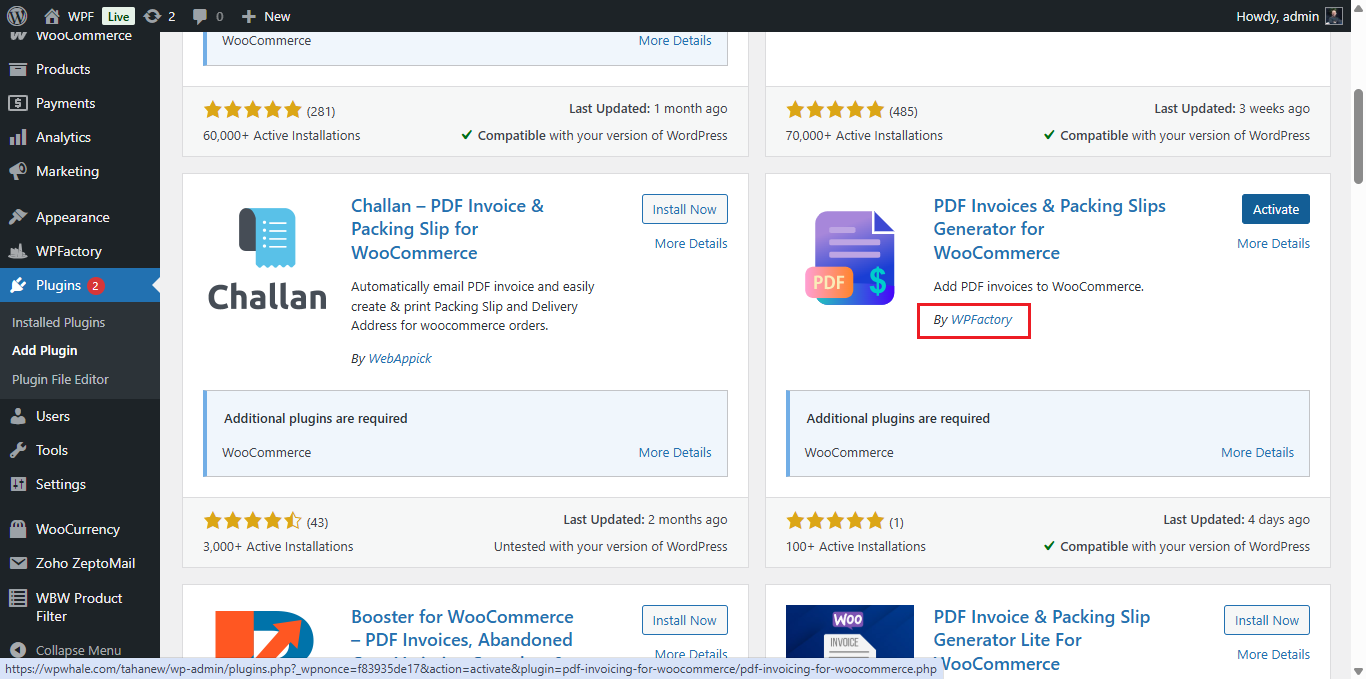Click the admin user avatar
Screen dimensions: 1366x679
pos(1334,16)
